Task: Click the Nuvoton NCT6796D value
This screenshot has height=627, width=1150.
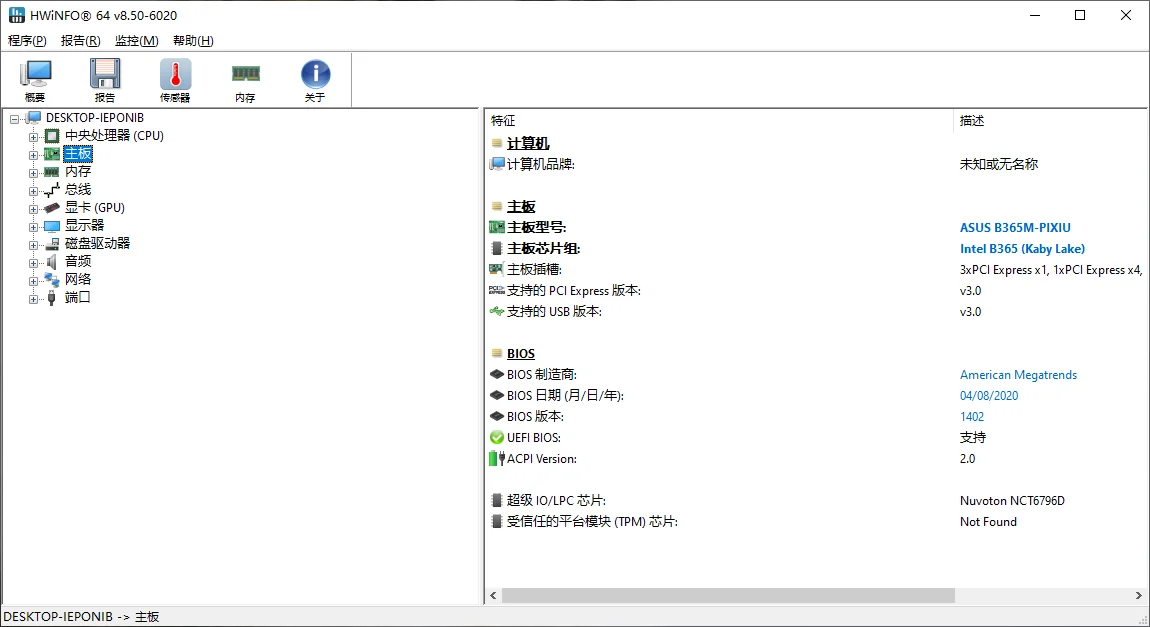Action: pyautogui.click(x=1012, y=501)
